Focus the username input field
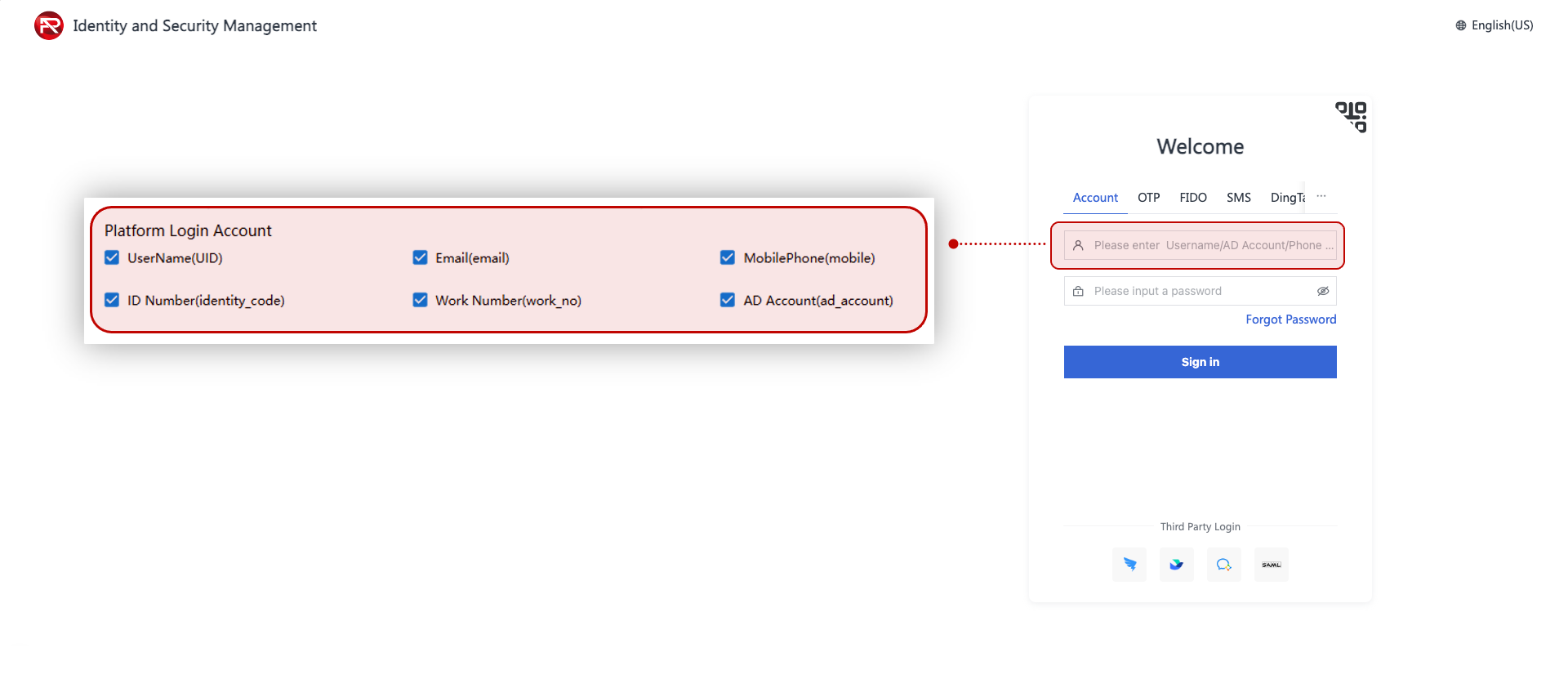Screen dimensions: 1568x697 pyautogui.click(x=1209, y=245)
